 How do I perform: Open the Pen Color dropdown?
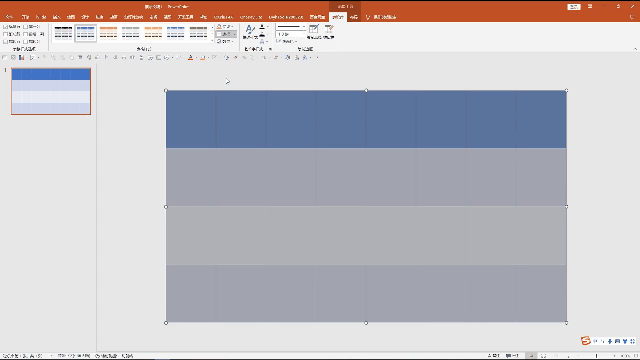pyautogui.click(x=287, y=41)
